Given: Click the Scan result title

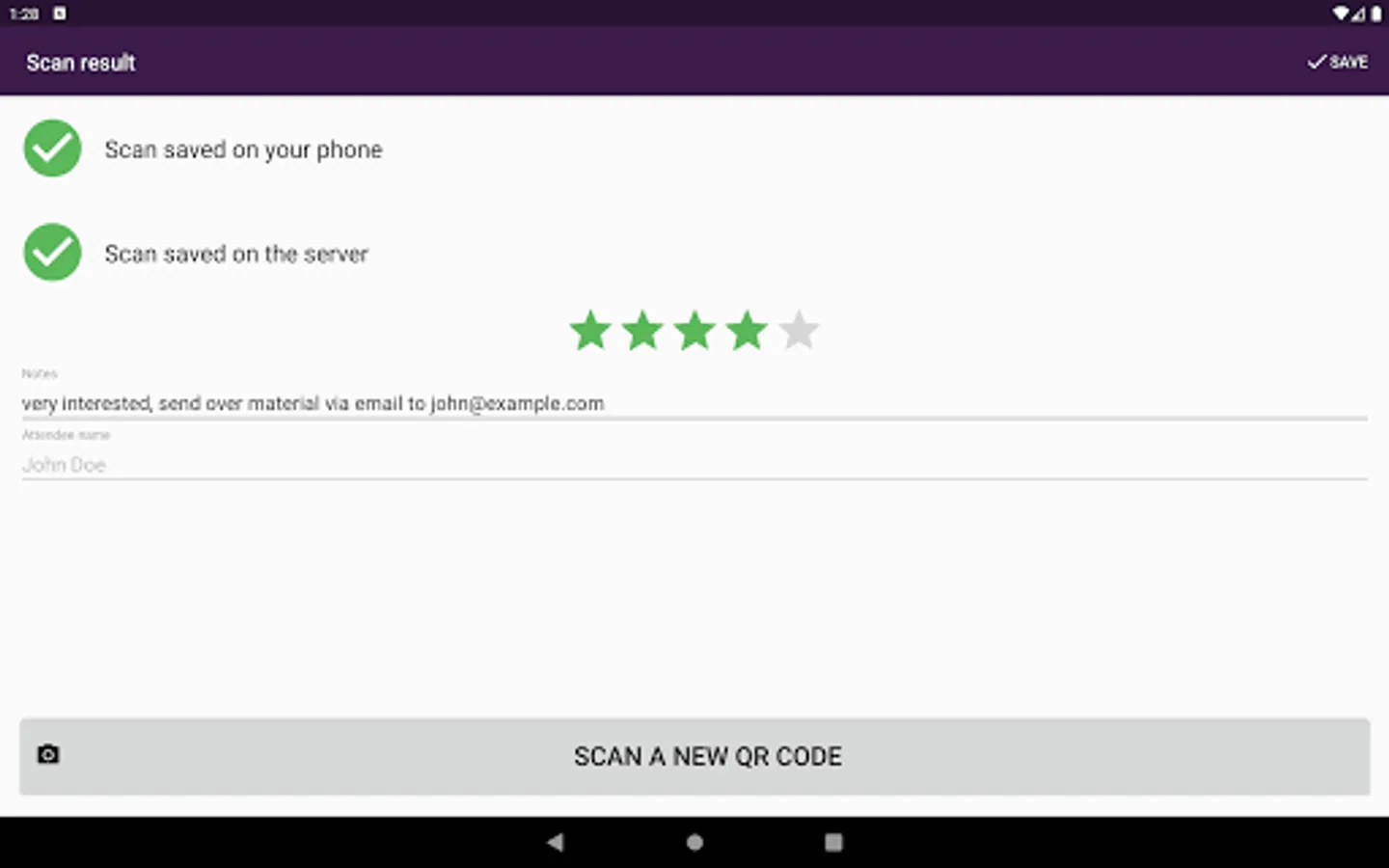Looking at the screenshot, I should point(81,63).
